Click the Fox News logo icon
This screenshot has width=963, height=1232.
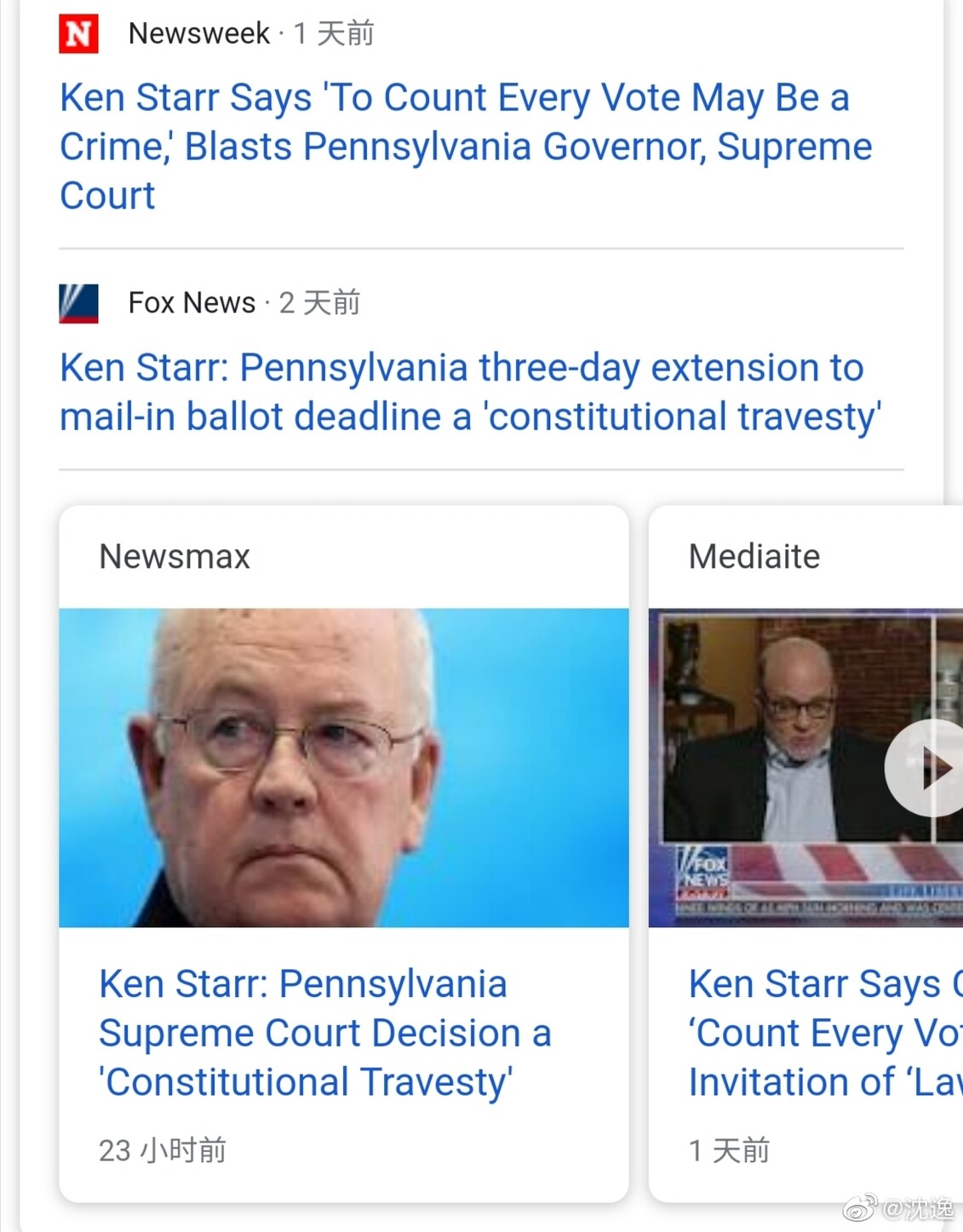[78, 303]
